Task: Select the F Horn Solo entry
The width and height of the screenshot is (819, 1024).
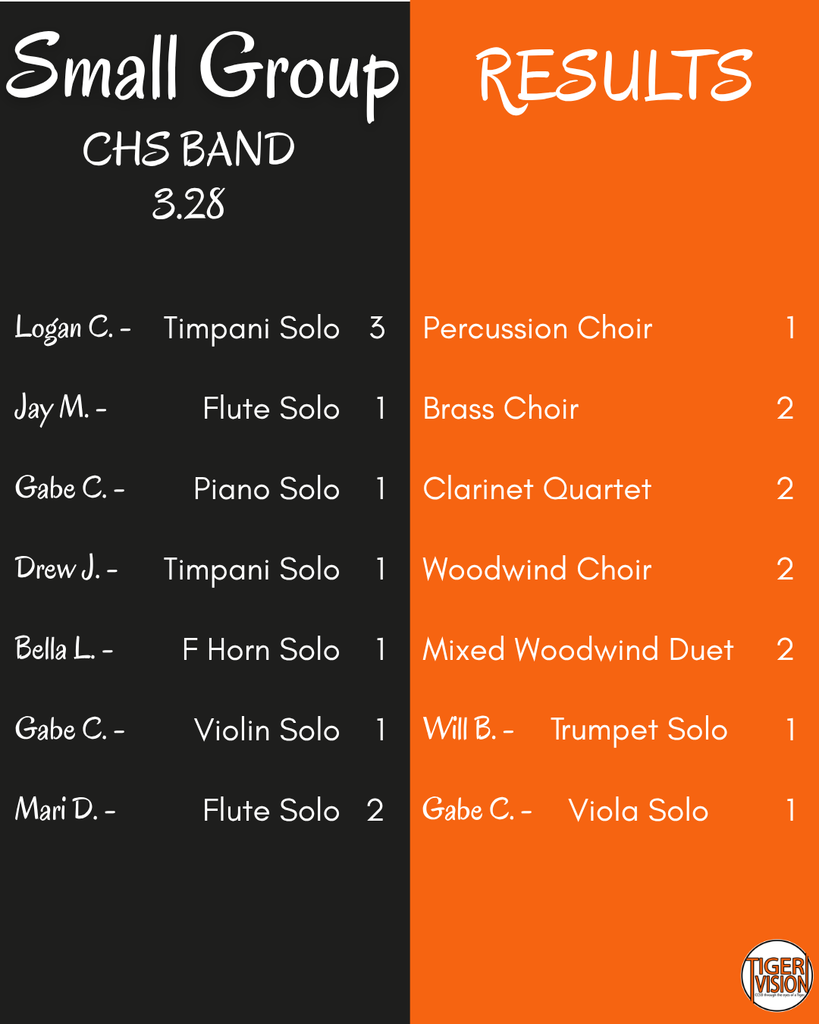Action: [x=260, y=650]
